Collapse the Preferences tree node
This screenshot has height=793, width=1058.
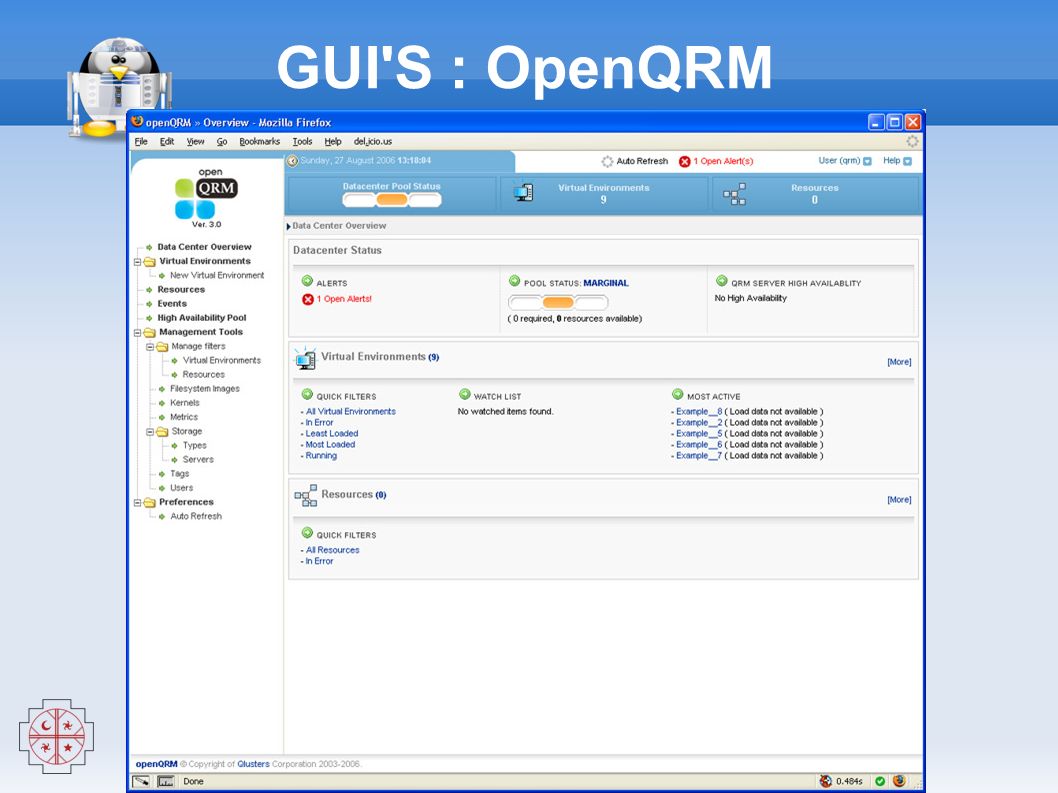pos(138,503)
